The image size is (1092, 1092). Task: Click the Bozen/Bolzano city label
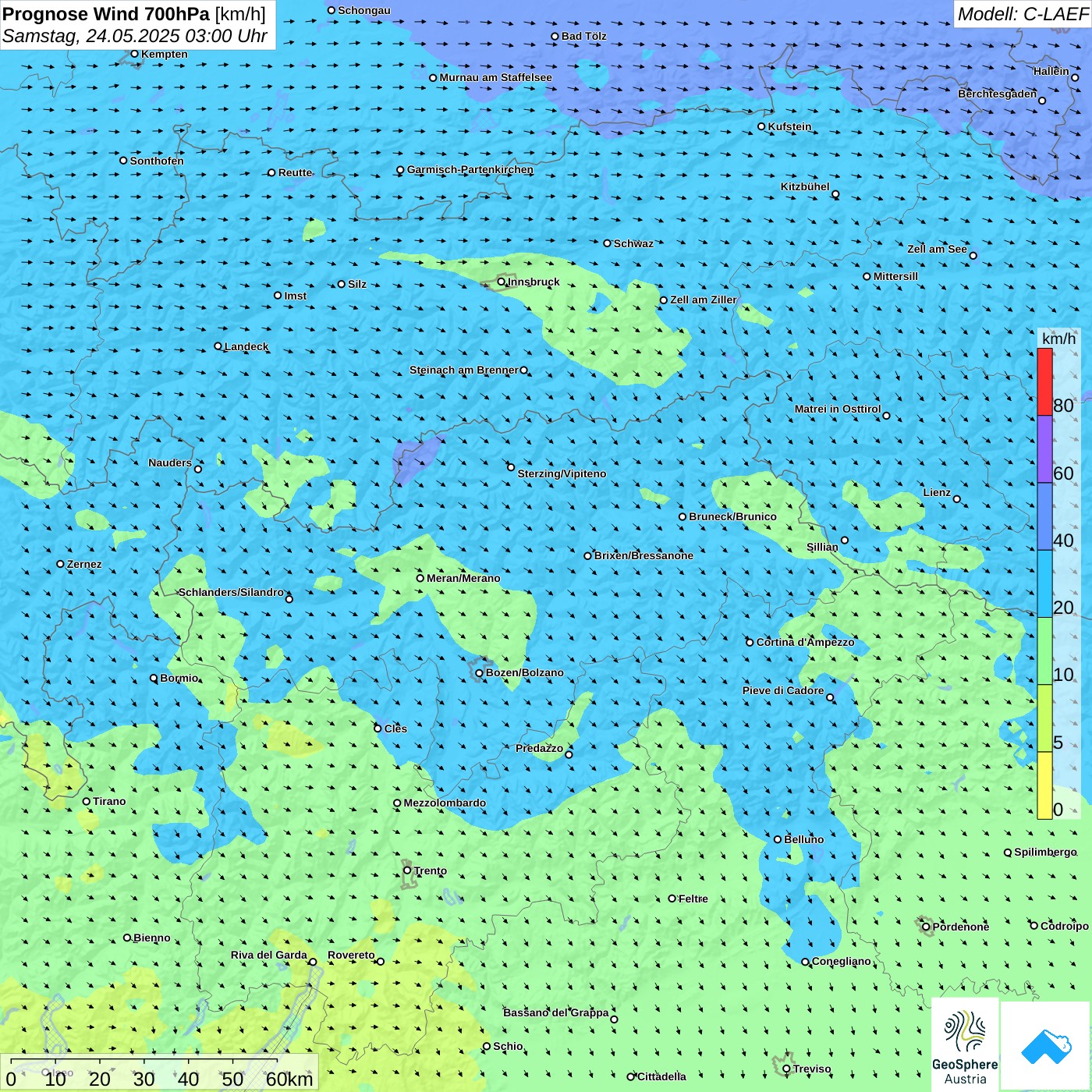[524, 672]
